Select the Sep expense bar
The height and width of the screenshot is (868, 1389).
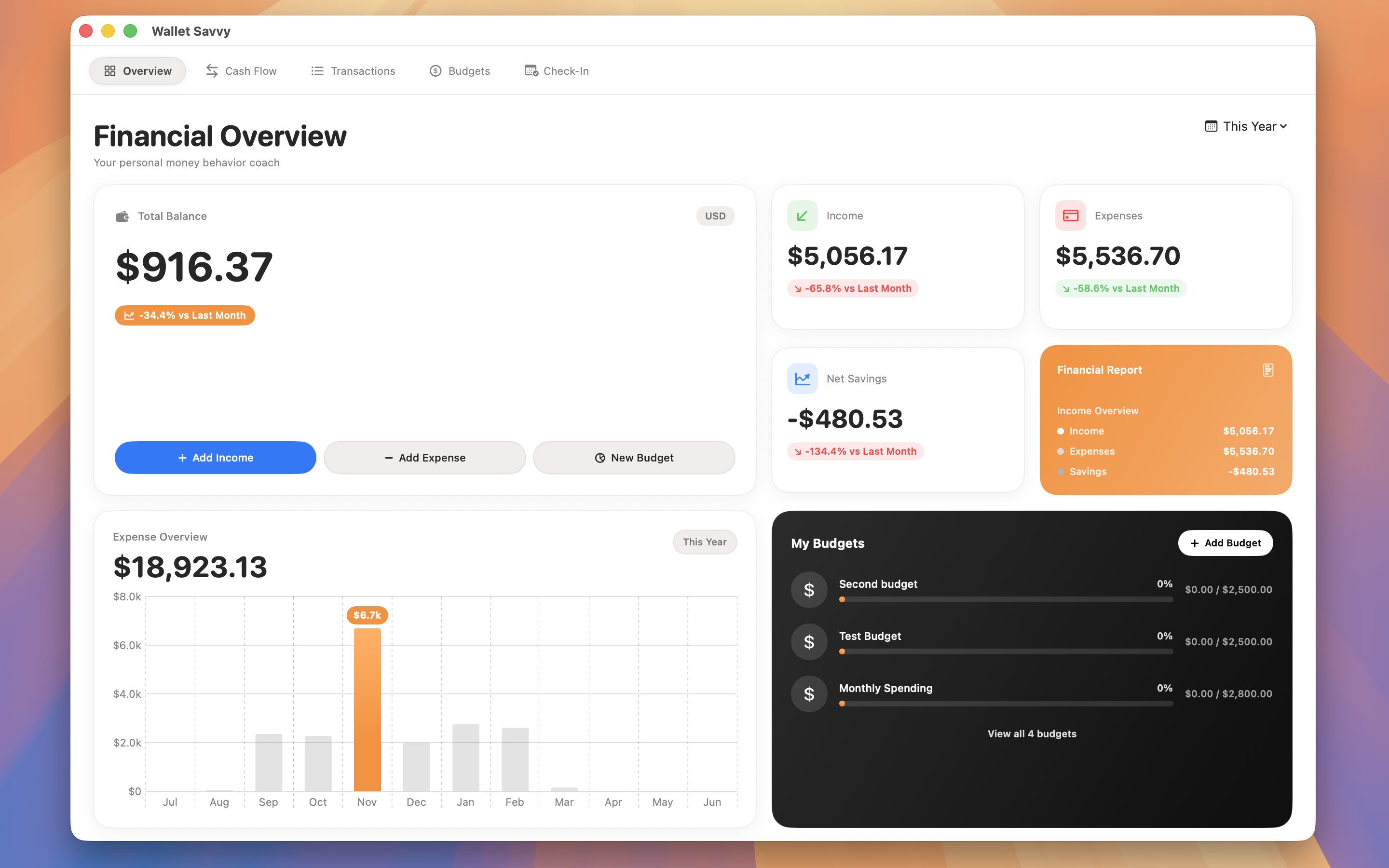point(269,762)
